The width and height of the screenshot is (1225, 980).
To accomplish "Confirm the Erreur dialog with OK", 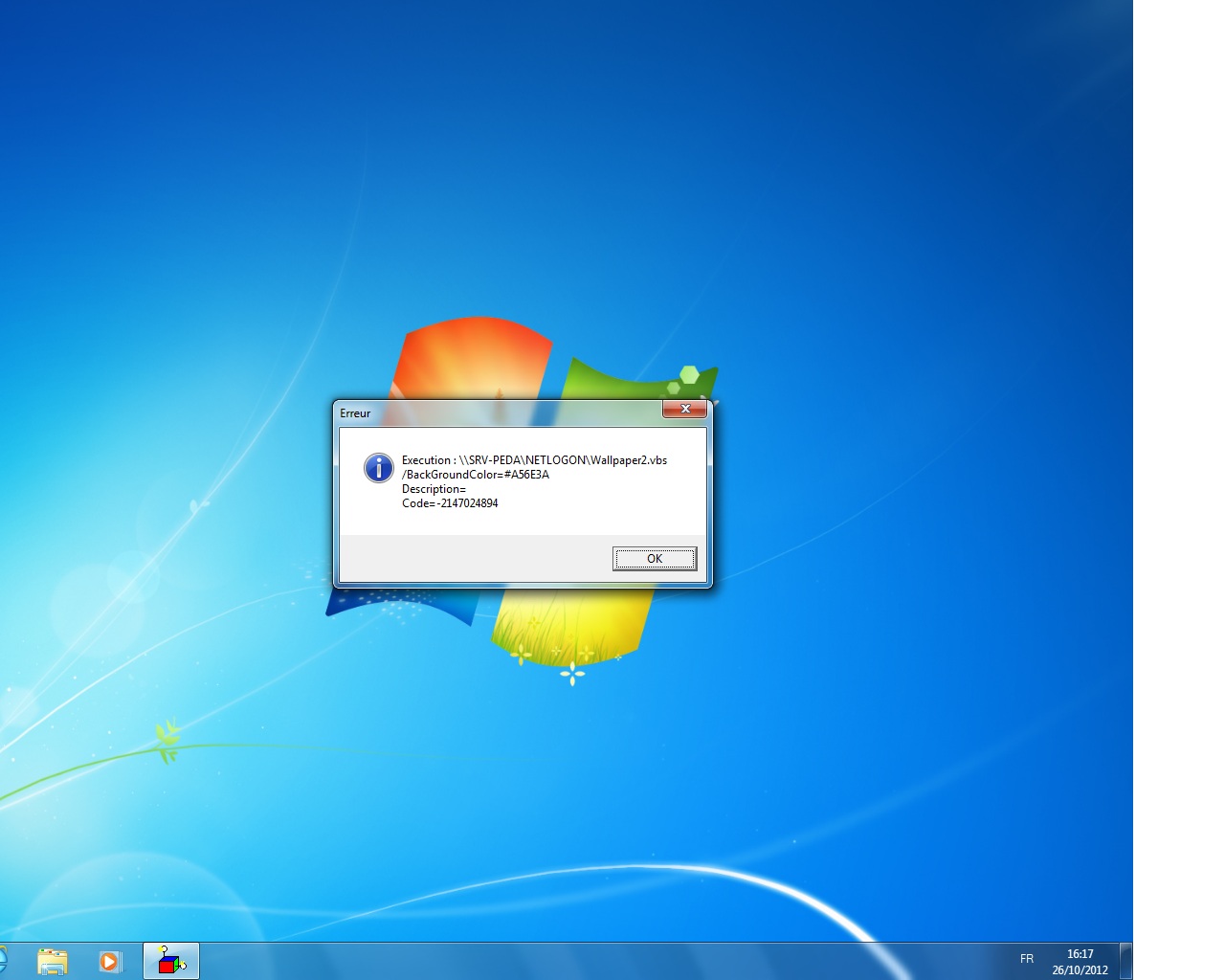I will 655,559.
